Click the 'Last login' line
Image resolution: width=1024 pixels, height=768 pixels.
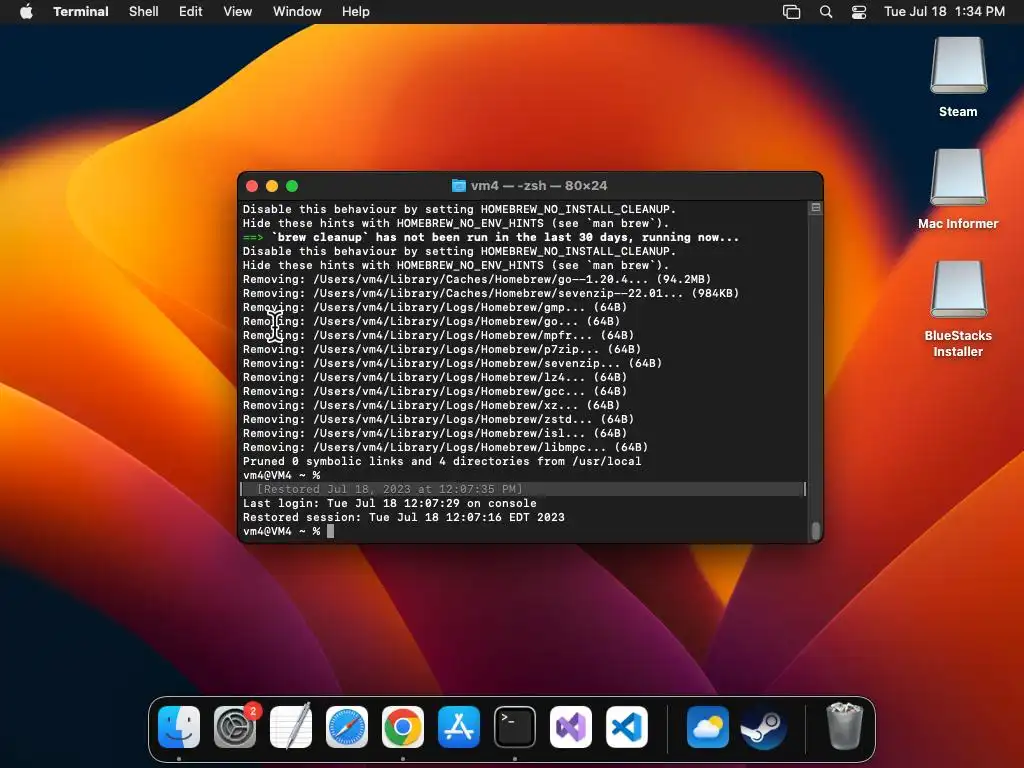click(390, 504)
